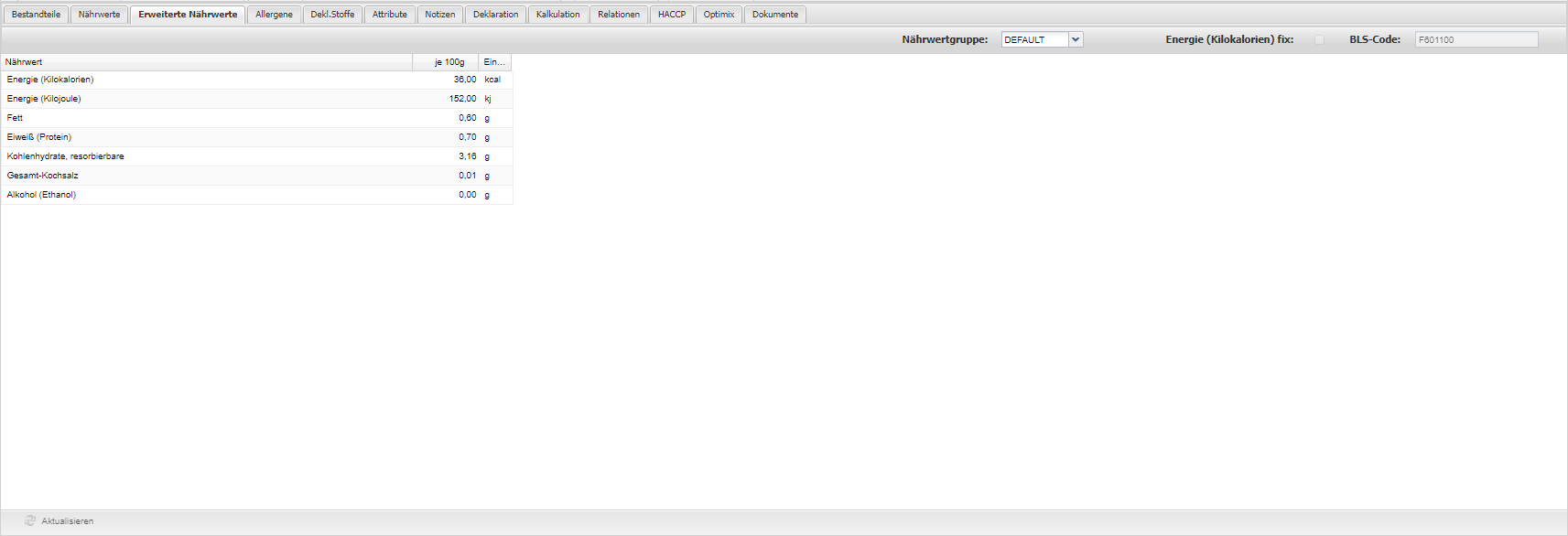The height and width of the screenshot is (536, 1568).
Task: Open the Dokumente tab
Action: (775, 15)
